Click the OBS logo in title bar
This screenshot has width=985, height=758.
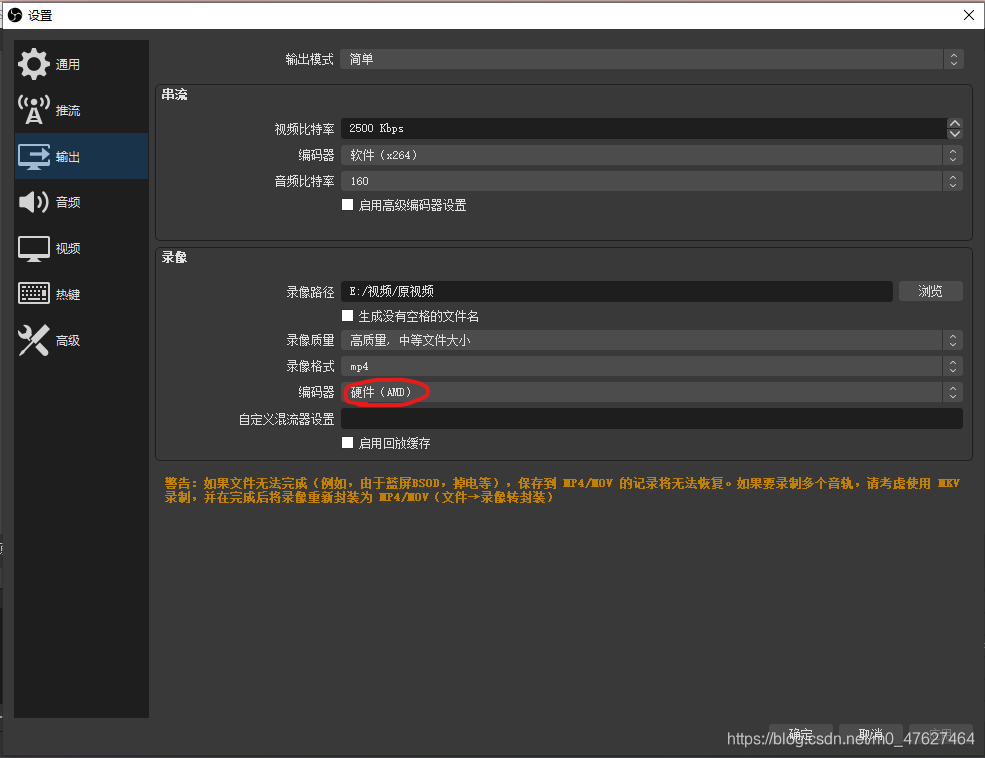tap(15, 15)
